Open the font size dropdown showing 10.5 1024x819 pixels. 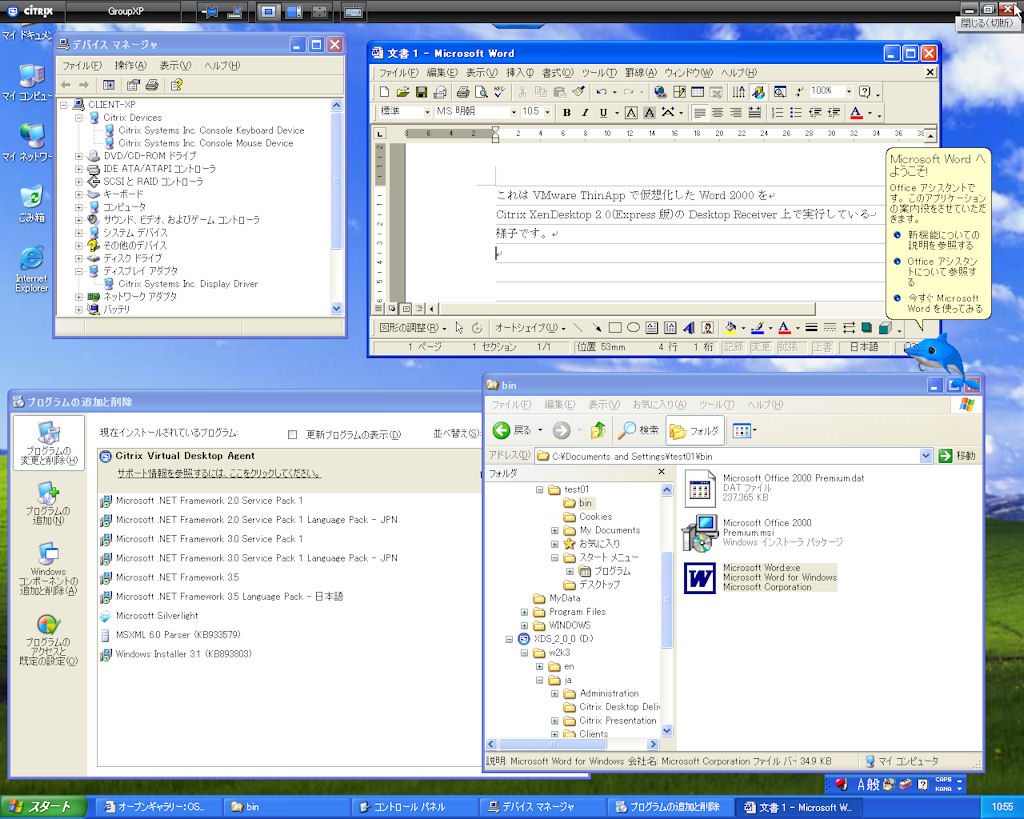click(547, 112)
